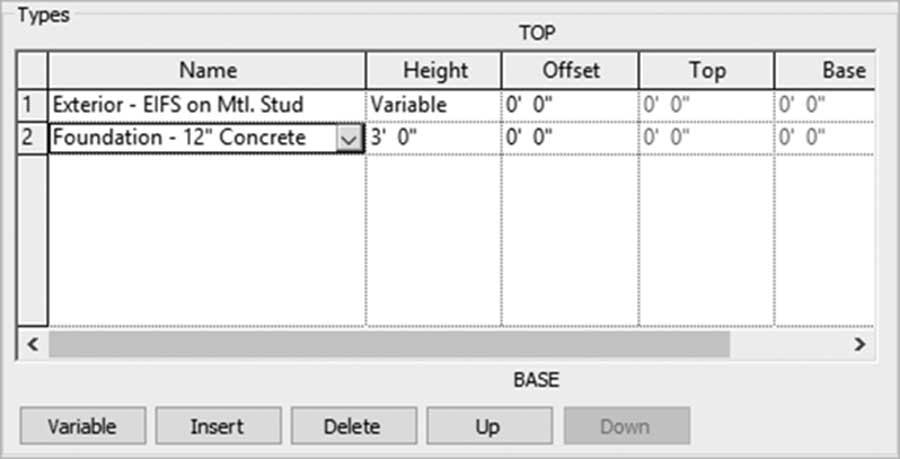Click the Base column header
The height and width of the screenshot is (459, 900).
pyautogui.click(x=825, y=71)
